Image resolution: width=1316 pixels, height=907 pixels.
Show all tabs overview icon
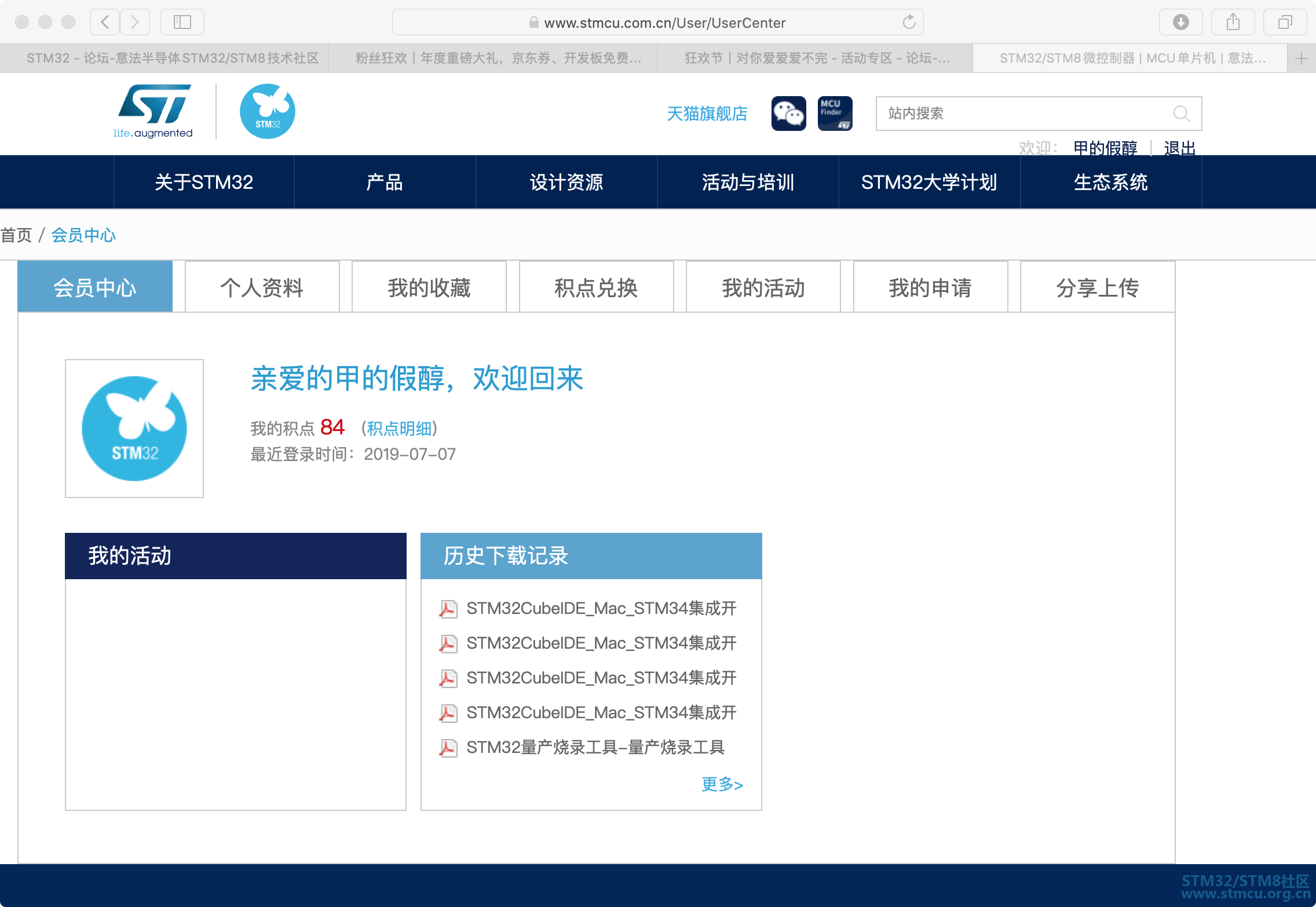1285,22
